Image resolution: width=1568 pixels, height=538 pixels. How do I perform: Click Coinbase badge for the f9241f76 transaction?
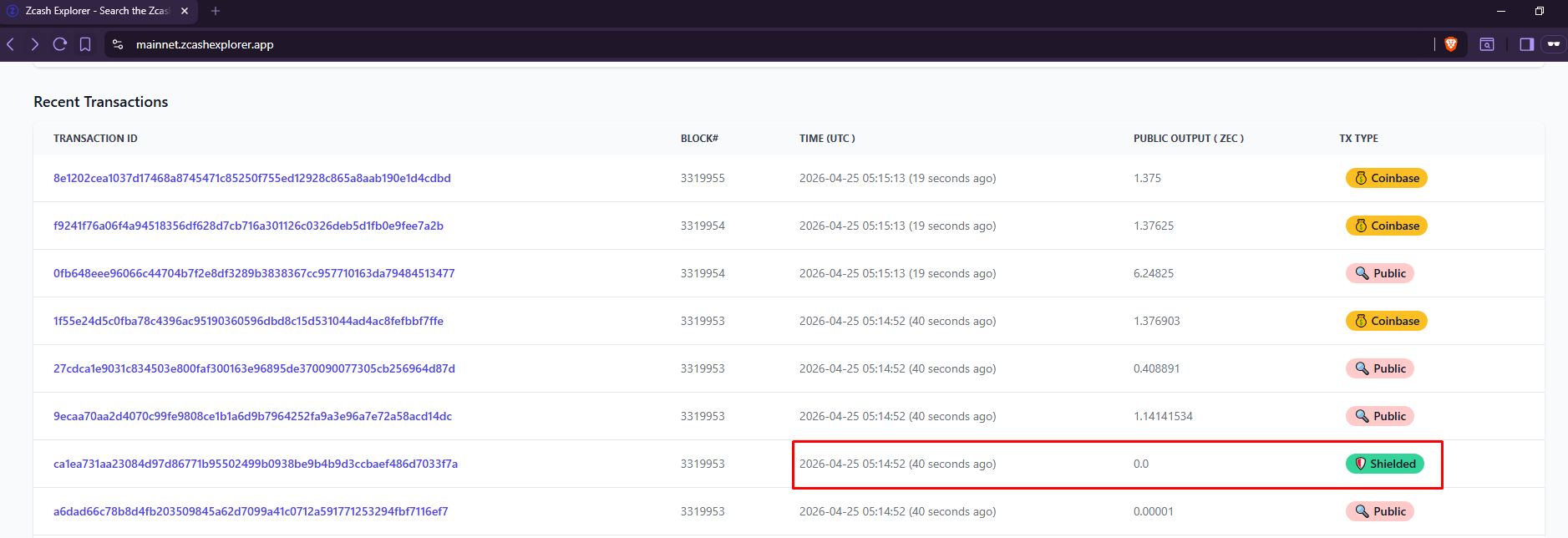click(1386, 226)
